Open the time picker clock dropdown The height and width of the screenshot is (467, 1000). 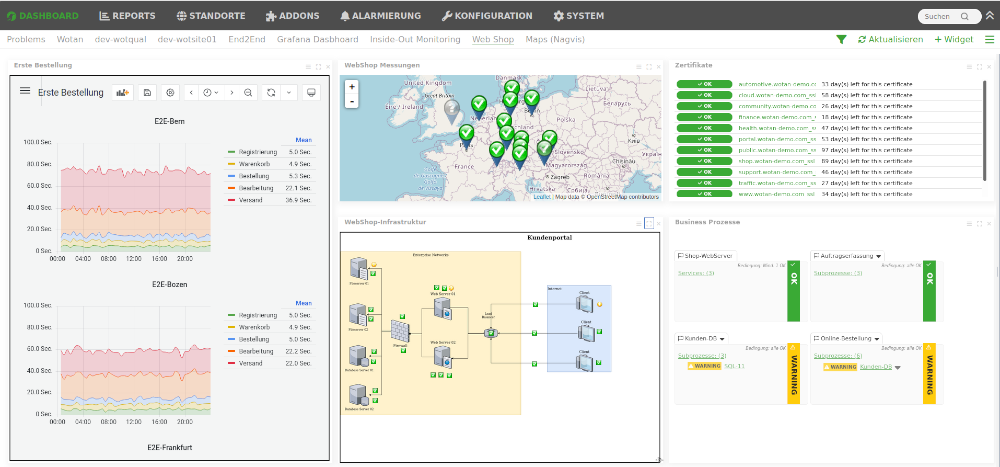pyautogui.click(x=211, y=92)
